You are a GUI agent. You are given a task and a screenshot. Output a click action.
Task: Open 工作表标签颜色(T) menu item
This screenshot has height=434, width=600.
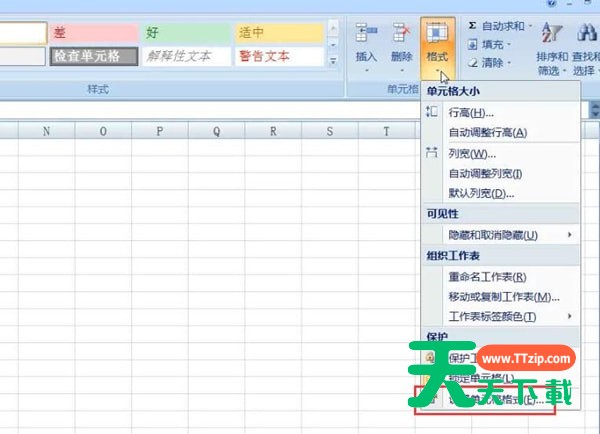(x=500, y=317)
